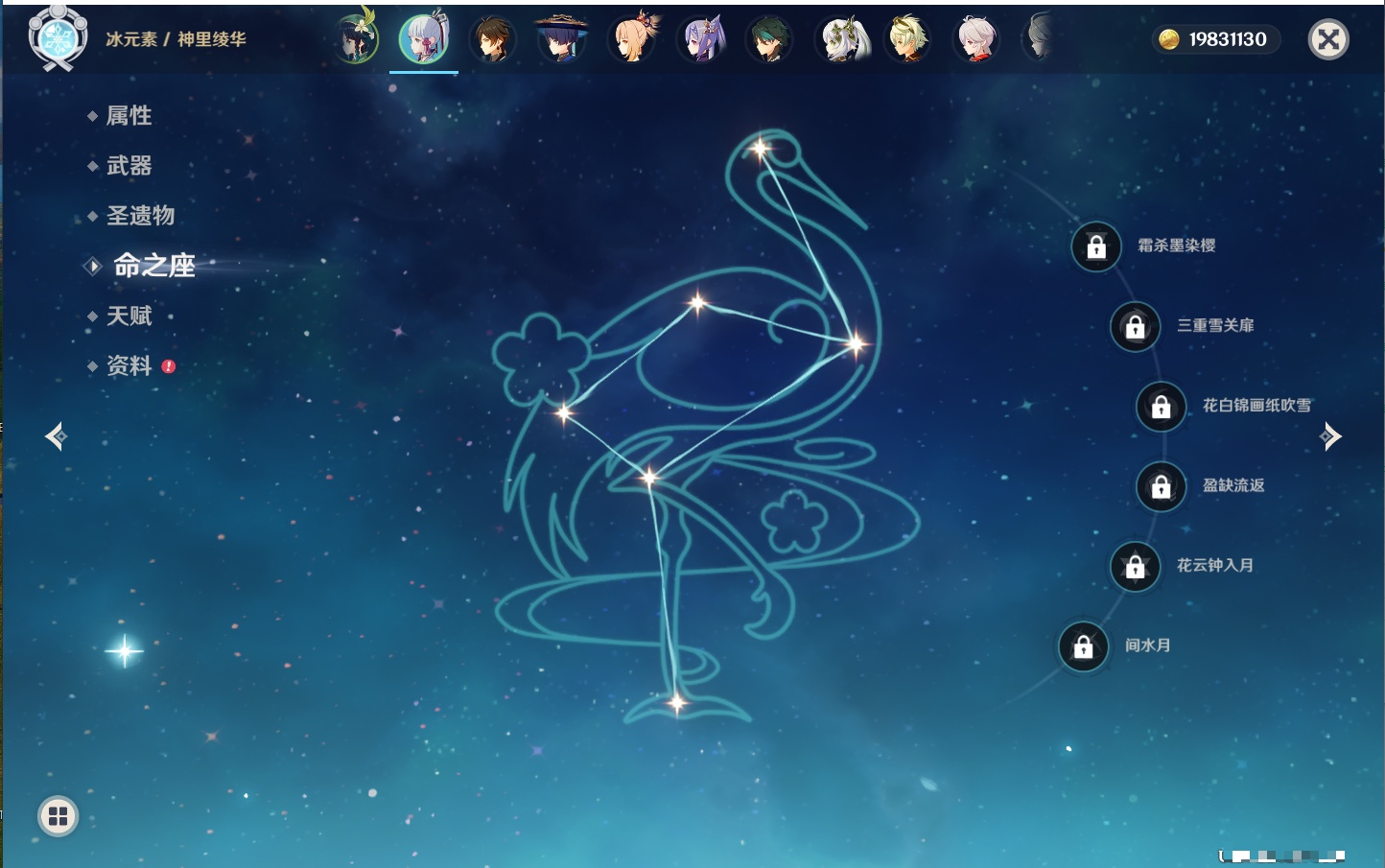
Task: Click the 冰元素 / 神里绫华 title text
Action: tap(176, 39)
